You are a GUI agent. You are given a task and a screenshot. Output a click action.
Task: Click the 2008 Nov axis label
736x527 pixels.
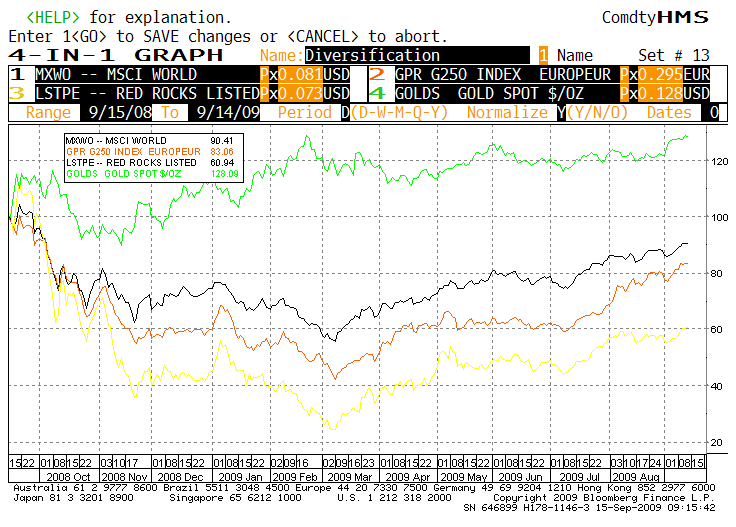124,477
